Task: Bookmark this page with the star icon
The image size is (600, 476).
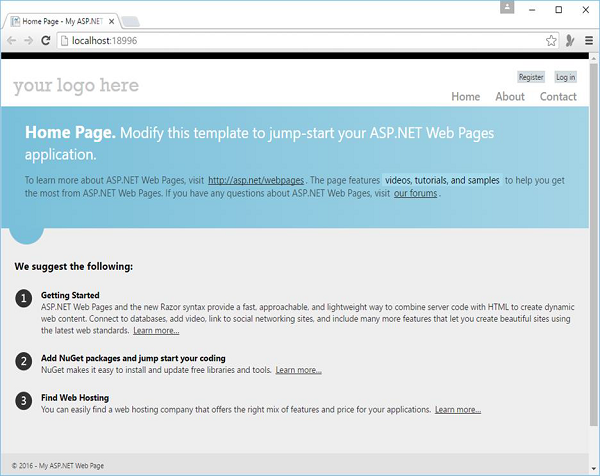Action: 551,40
